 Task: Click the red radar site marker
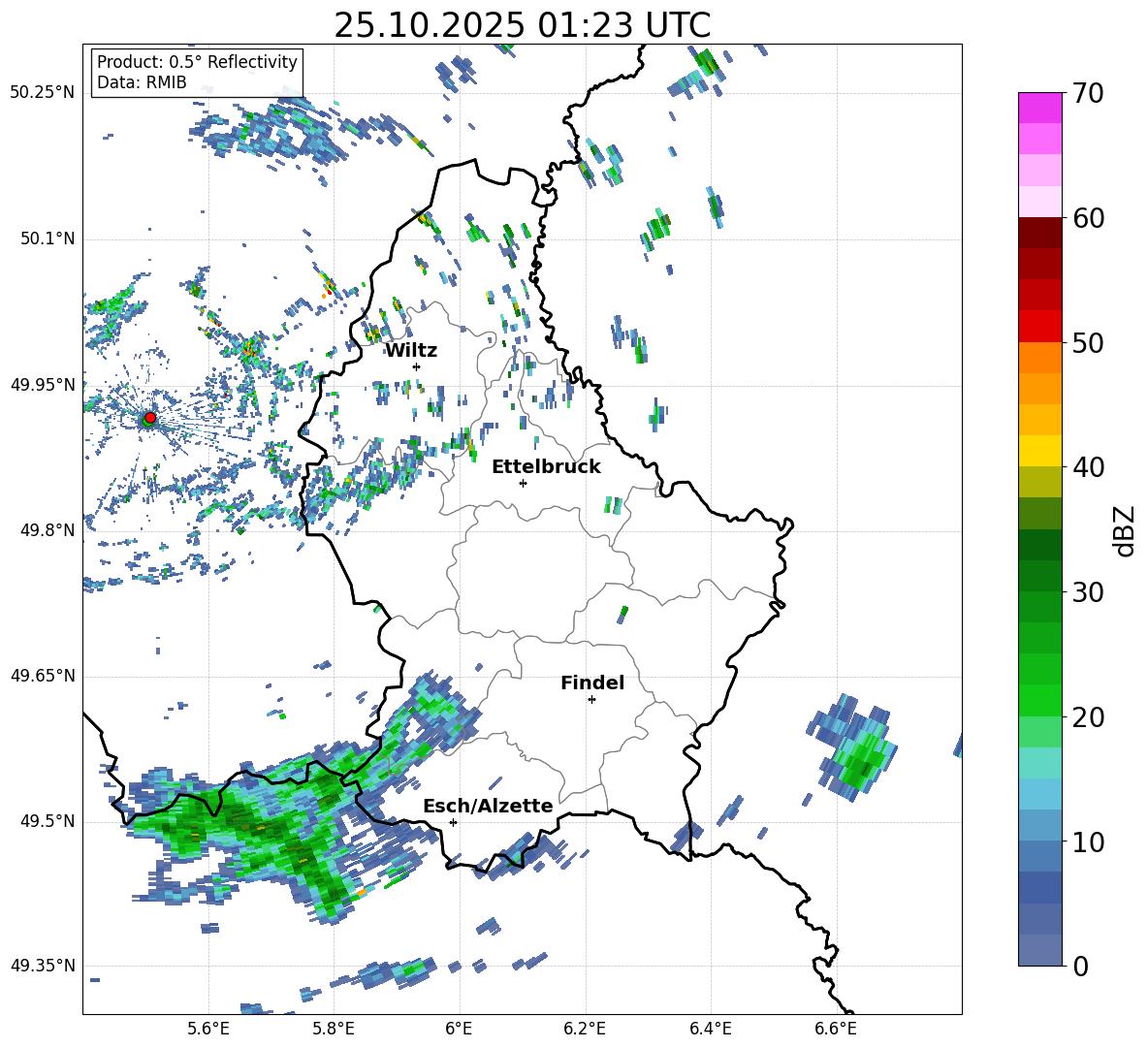click(150, 417)
